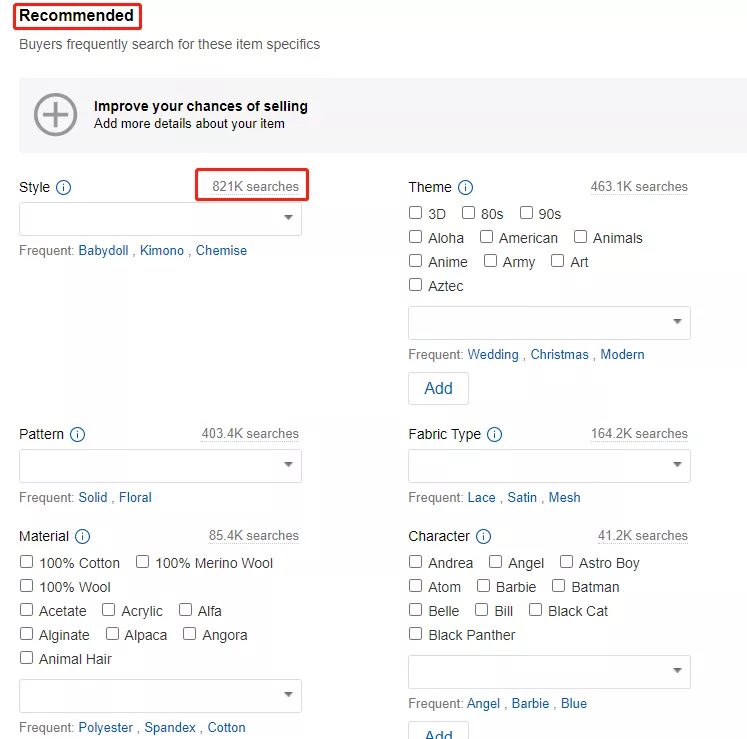
Task: Select the Aztec theme checkbox
Action: click(416, 285)
